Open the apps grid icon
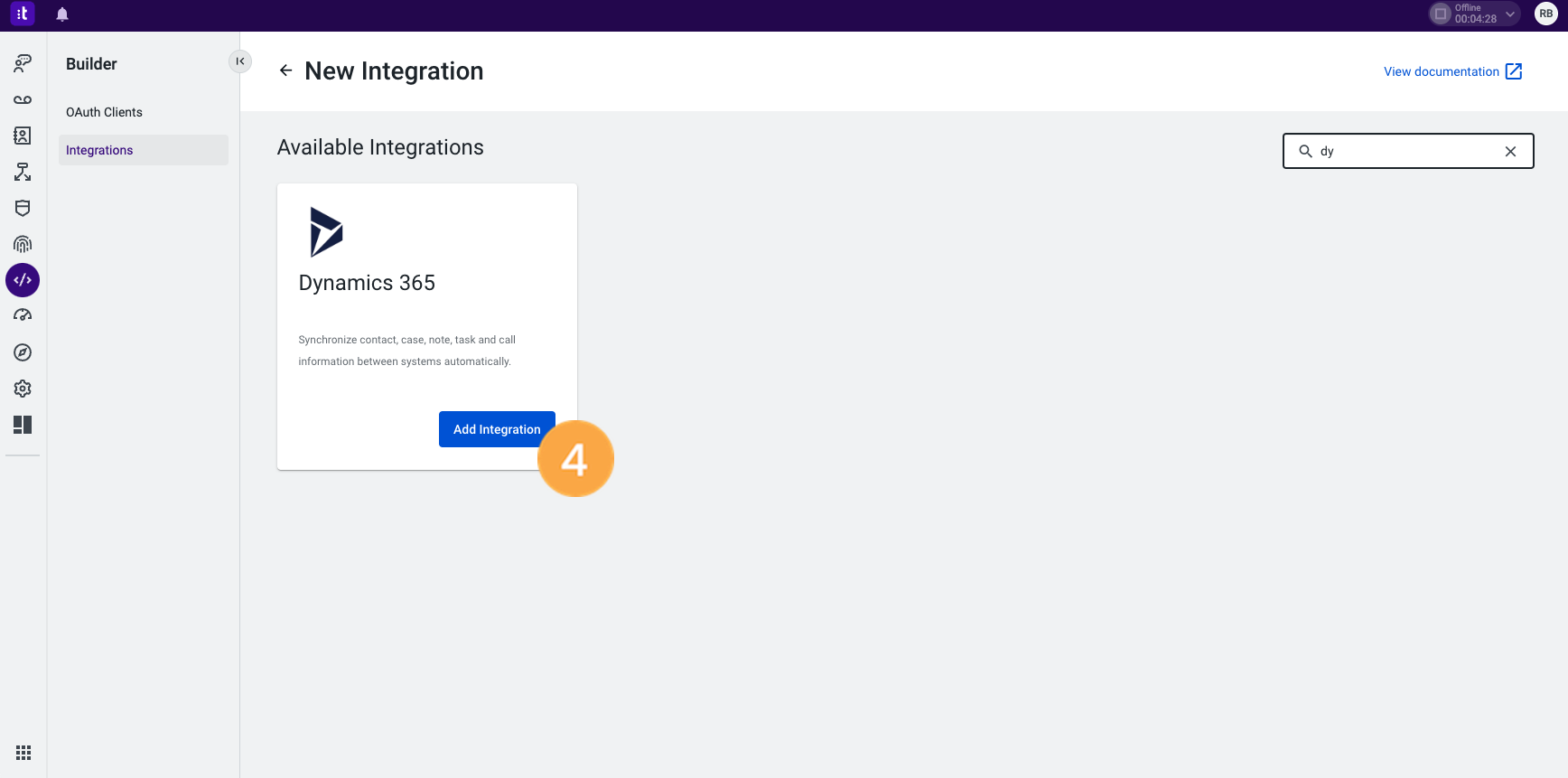Viewport: 1568px width, 778px height. pyautogui.click(x=23, y=753)
